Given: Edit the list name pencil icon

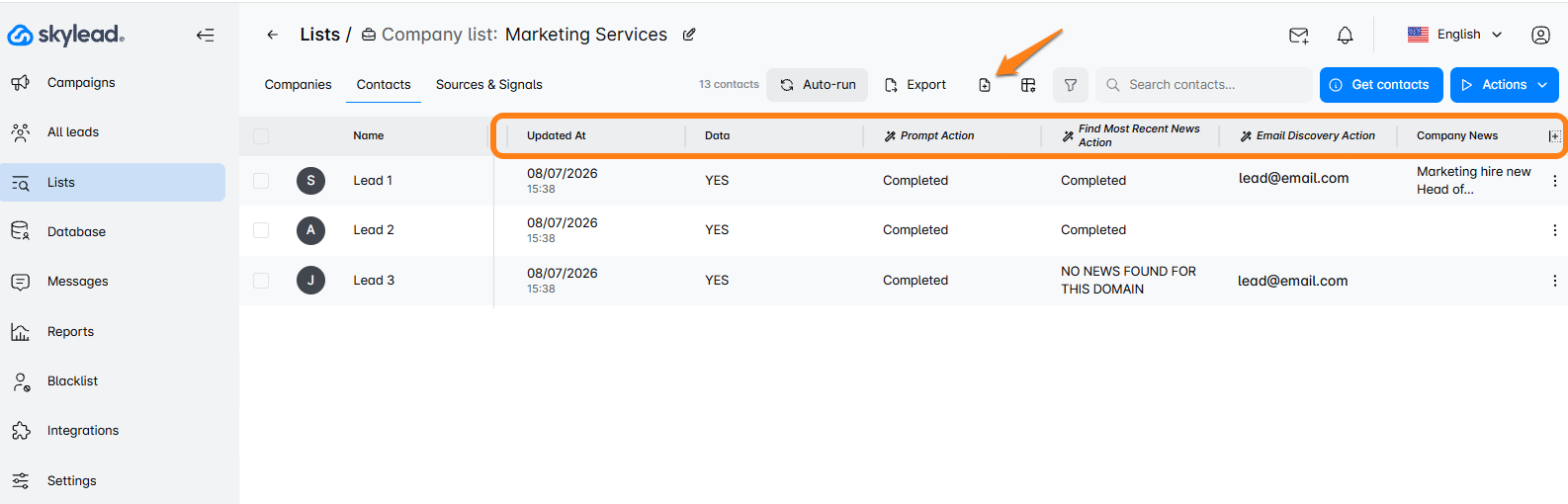Looking at the screenshot, I should tap(689, 35).
